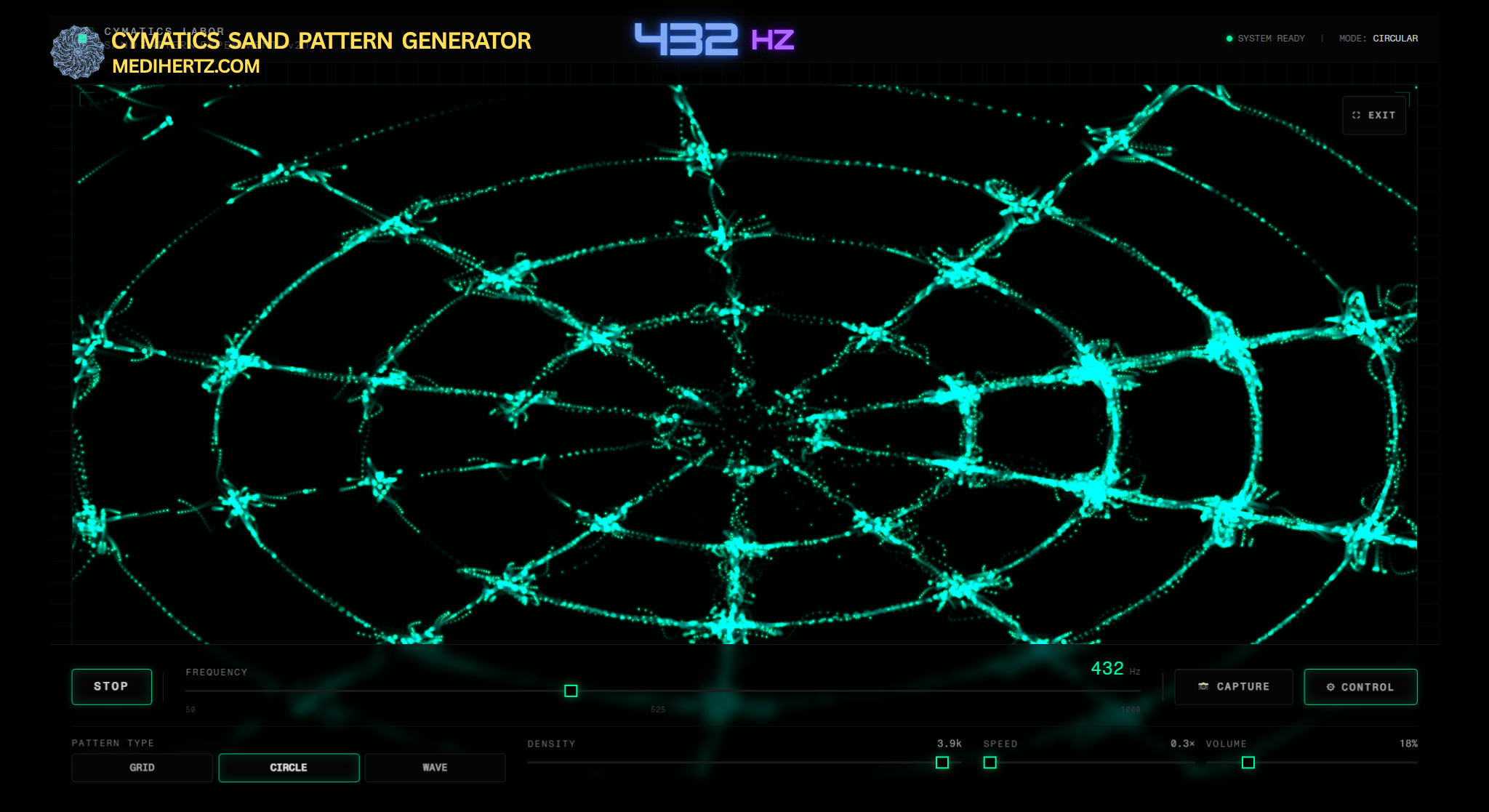The image size is (1489, 812).
Task: Click the Mode: Circular indicator
Action: tap(1378, 38)
